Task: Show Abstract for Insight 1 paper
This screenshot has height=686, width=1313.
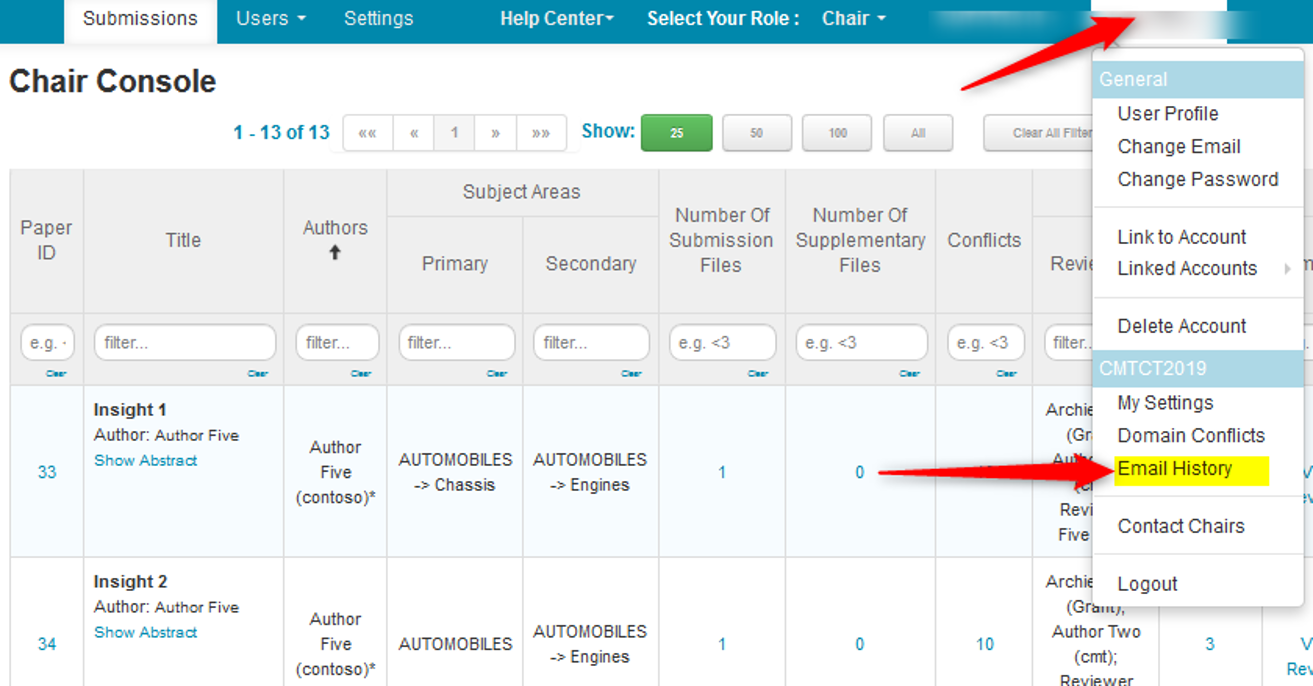Action: click(x=145, y=461)
